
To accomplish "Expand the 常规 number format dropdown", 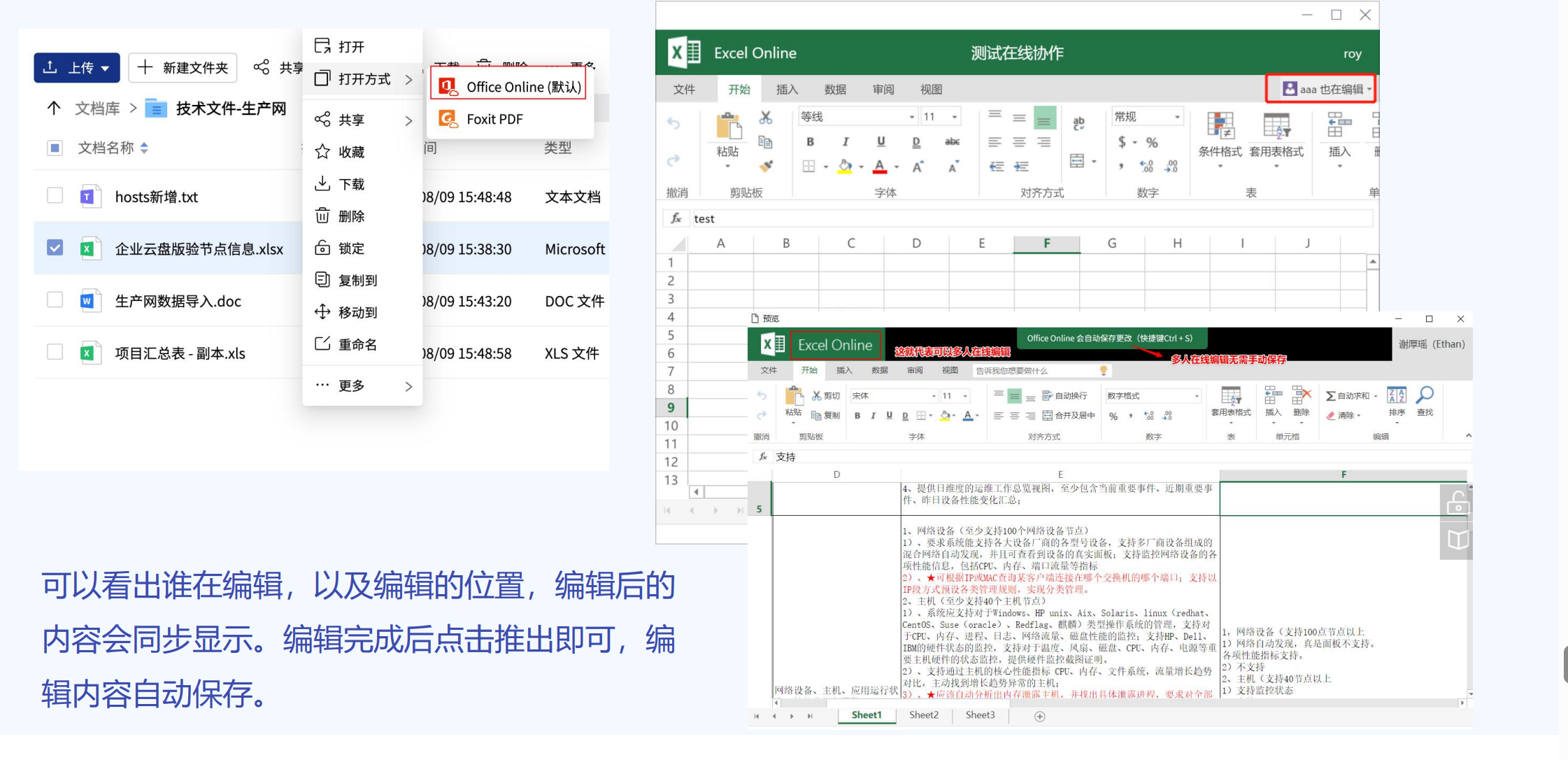I will 1177,117.
